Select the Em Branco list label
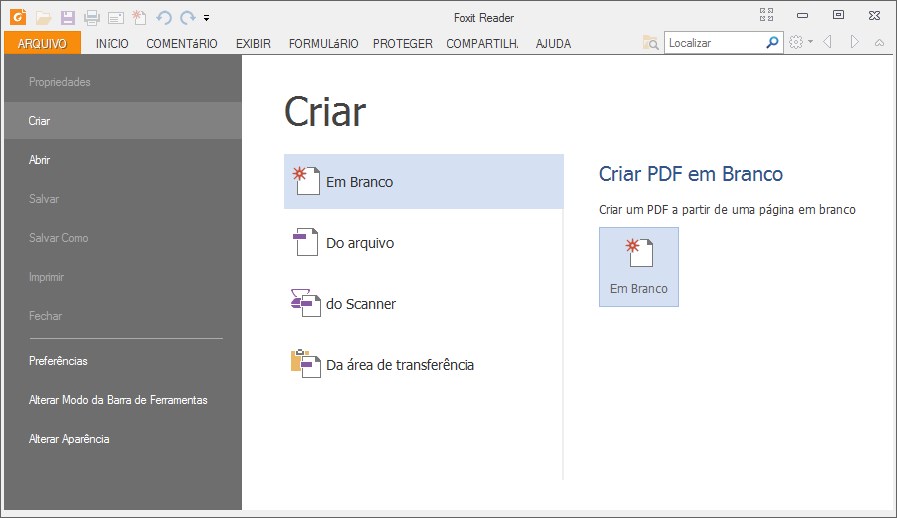This screenshot has height=518, width=897. point(359,182)
